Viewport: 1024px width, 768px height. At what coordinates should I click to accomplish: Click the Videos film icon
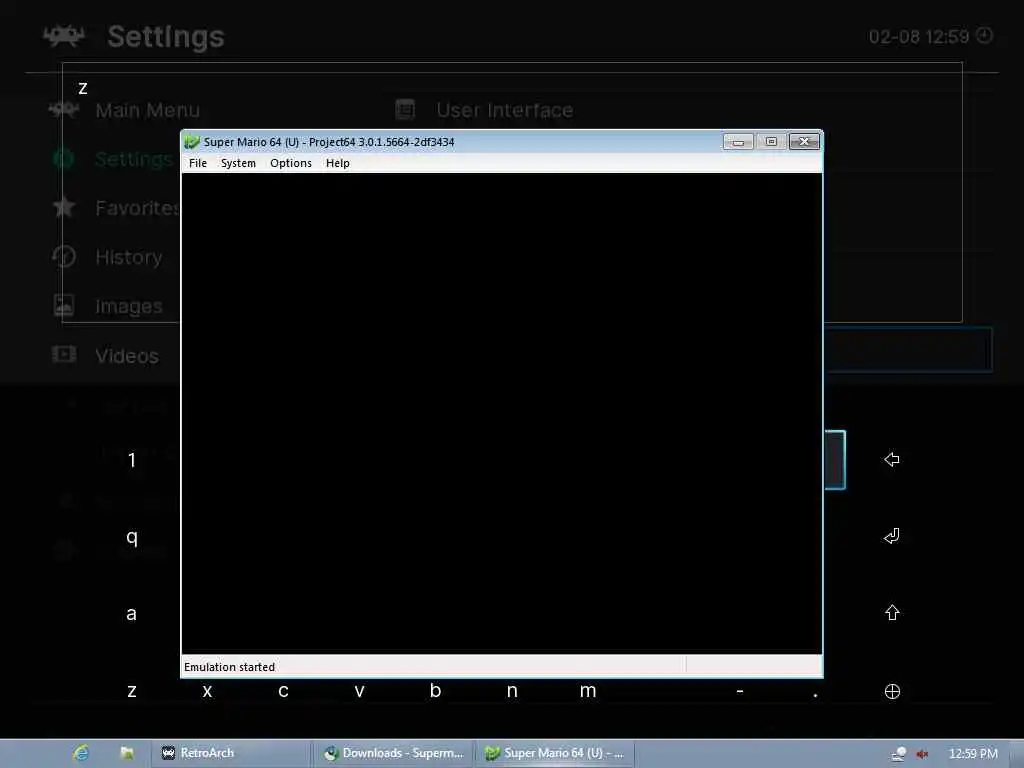(x=63, y=355)
